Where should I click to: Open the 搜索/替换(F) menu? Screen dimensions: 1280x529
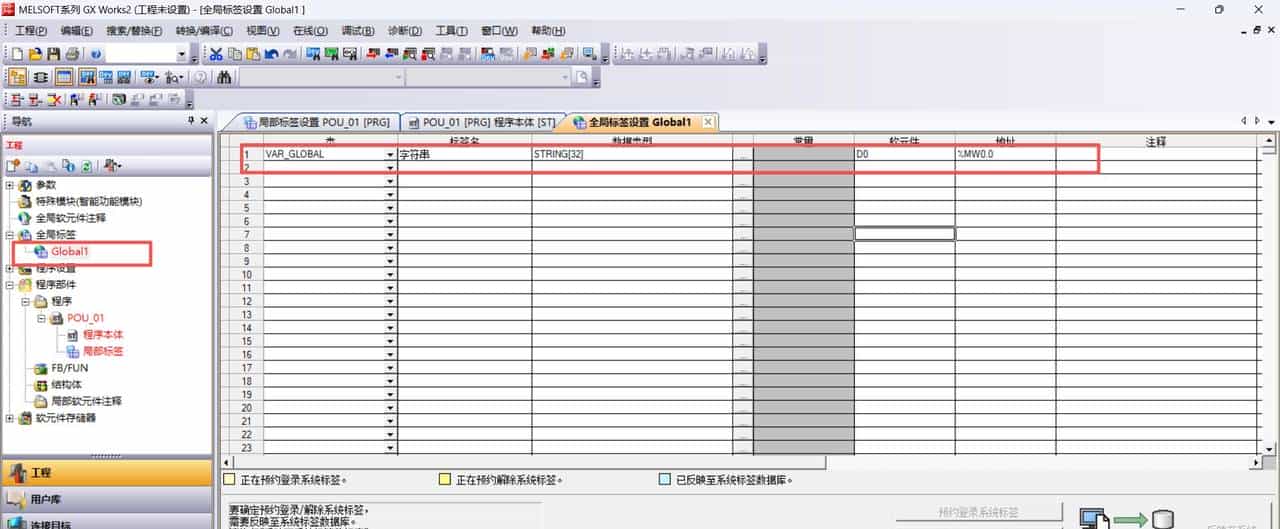click(x=134, y=31)
